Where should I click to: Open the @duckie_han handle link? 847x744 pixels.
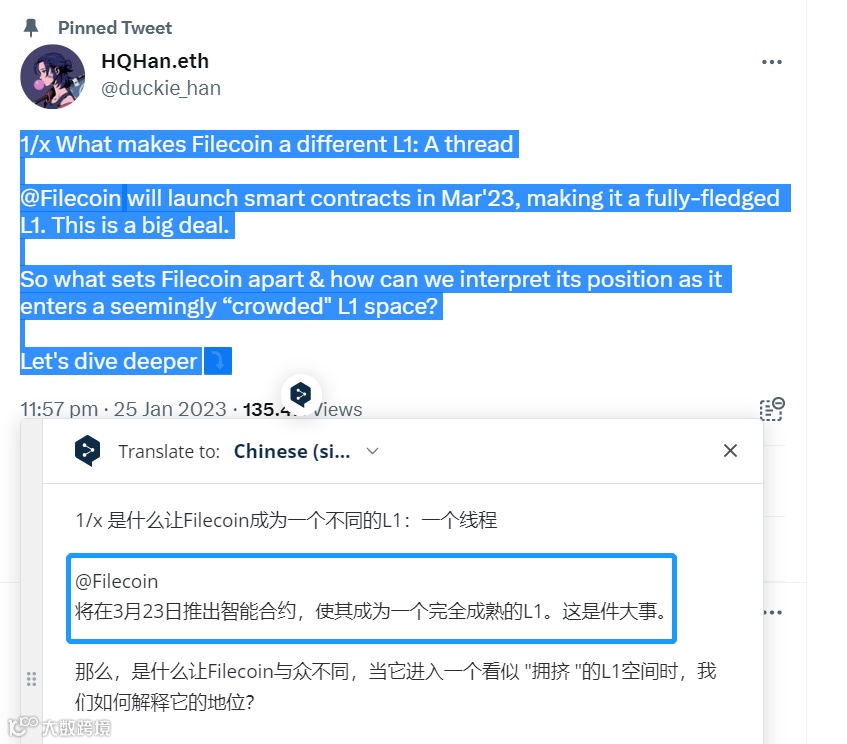click(x=161, y=88)
